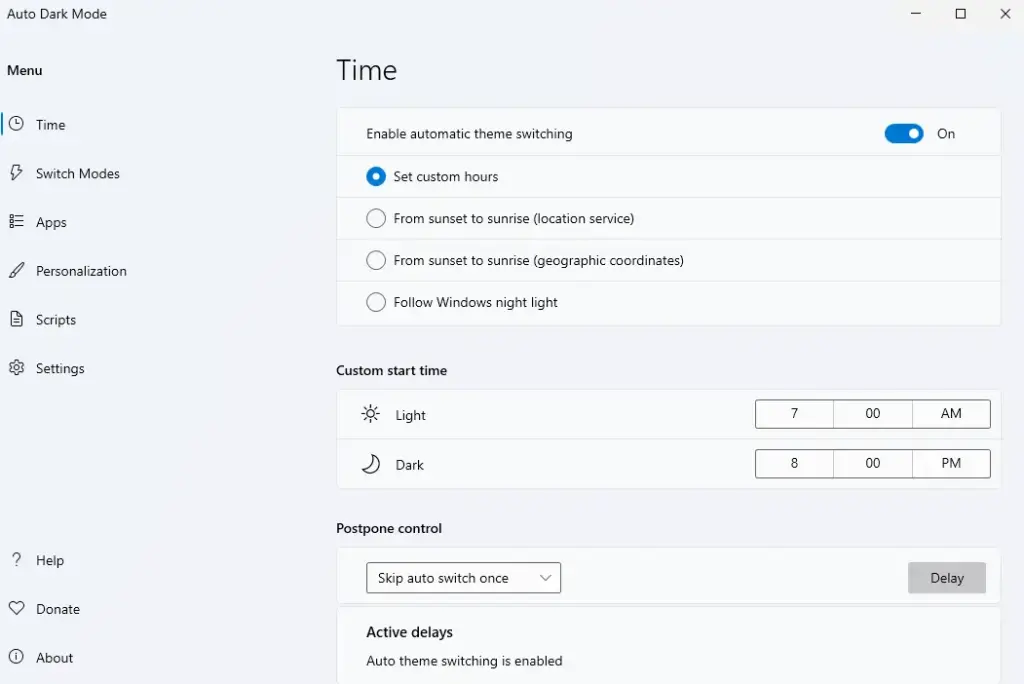Select sunset to sunrise geographic coordinates option
The width and height of the screenshot is (1024, 684).
(376, 260)
